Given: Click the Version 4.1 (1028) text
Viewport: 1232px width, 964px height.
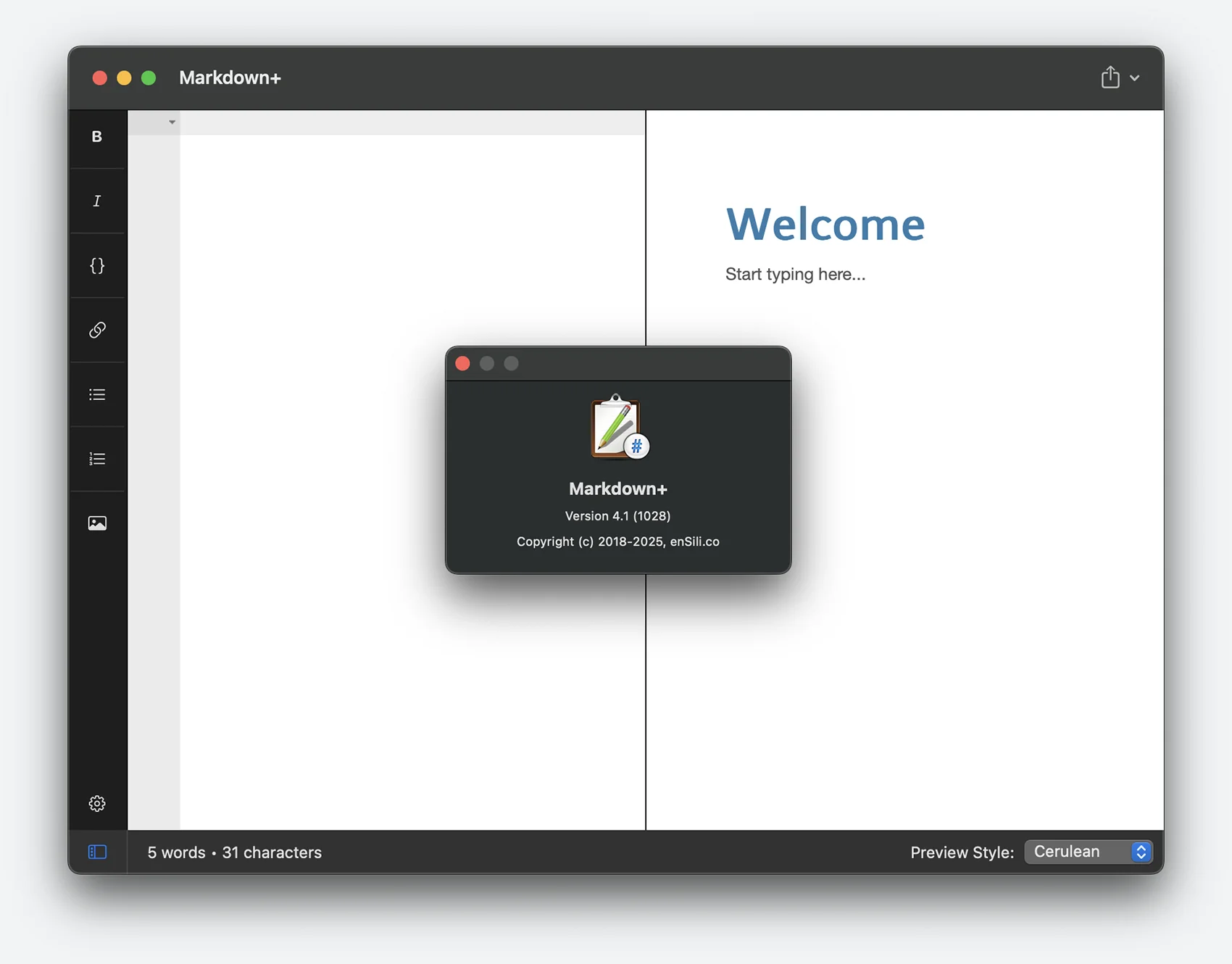Looking at the screenshot, I should (618, 516).
